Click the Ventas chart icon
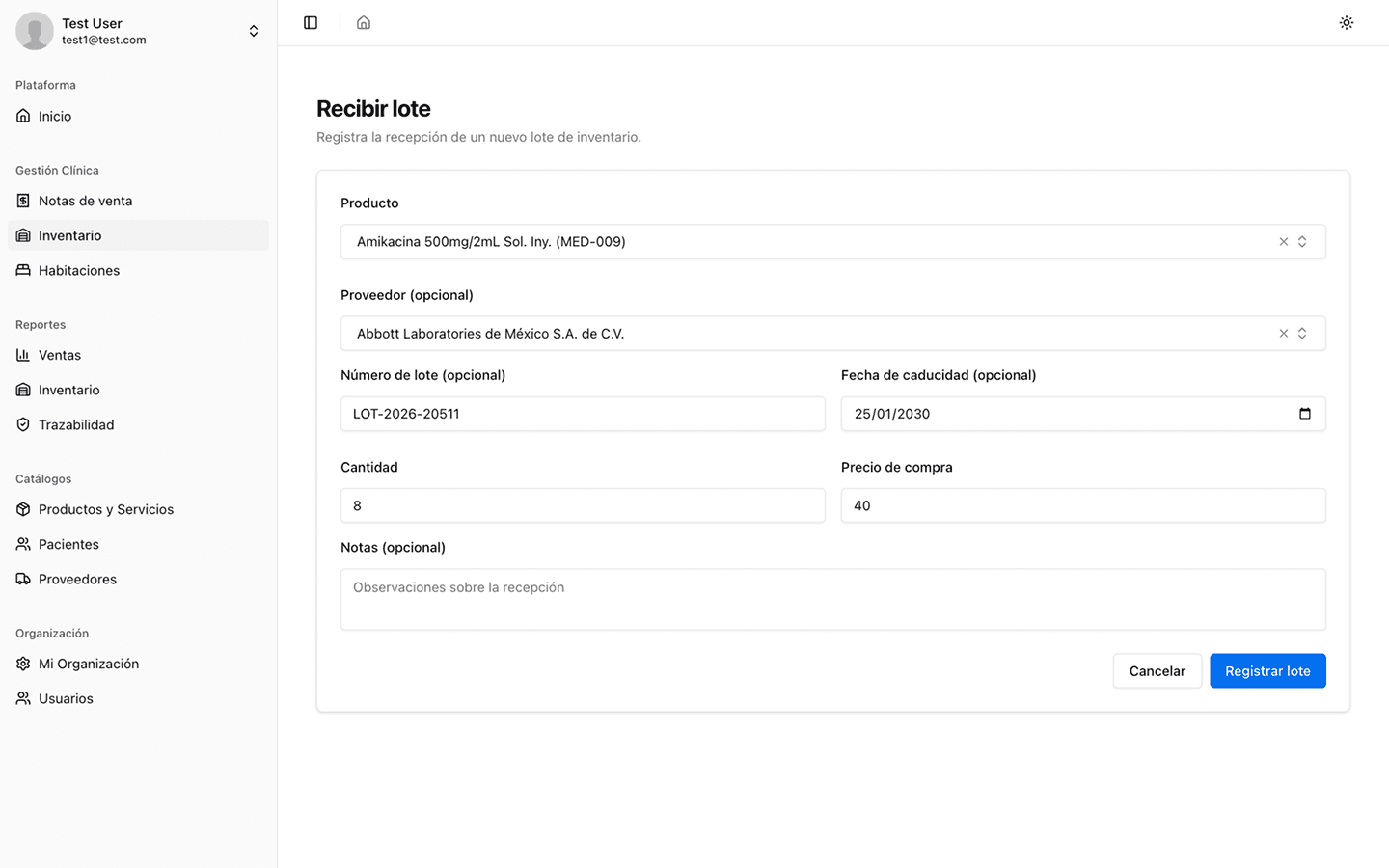1389x868 pixels. tap(23, 355)
